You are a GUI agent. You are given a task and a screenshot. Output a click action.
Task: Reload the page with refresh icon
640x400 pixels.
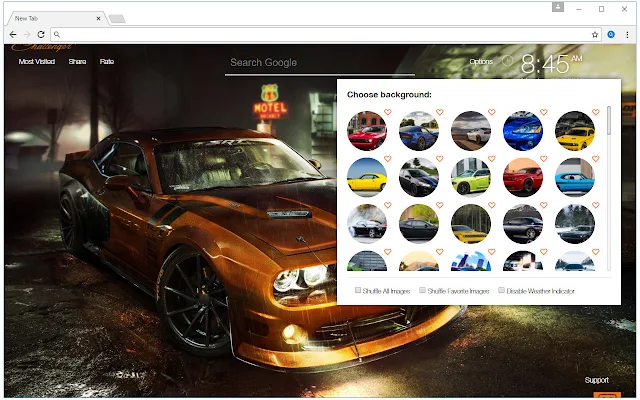(x=41, y=35)
